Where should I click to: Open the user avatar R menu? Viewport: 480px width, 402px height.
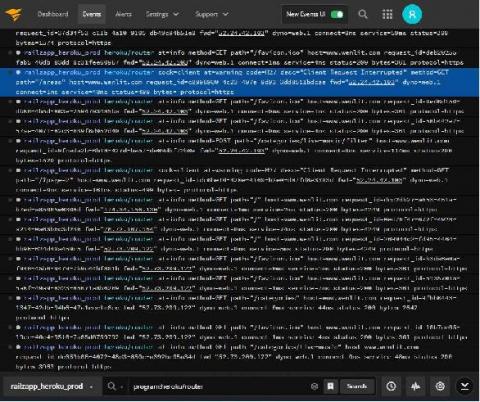point(412,14)
